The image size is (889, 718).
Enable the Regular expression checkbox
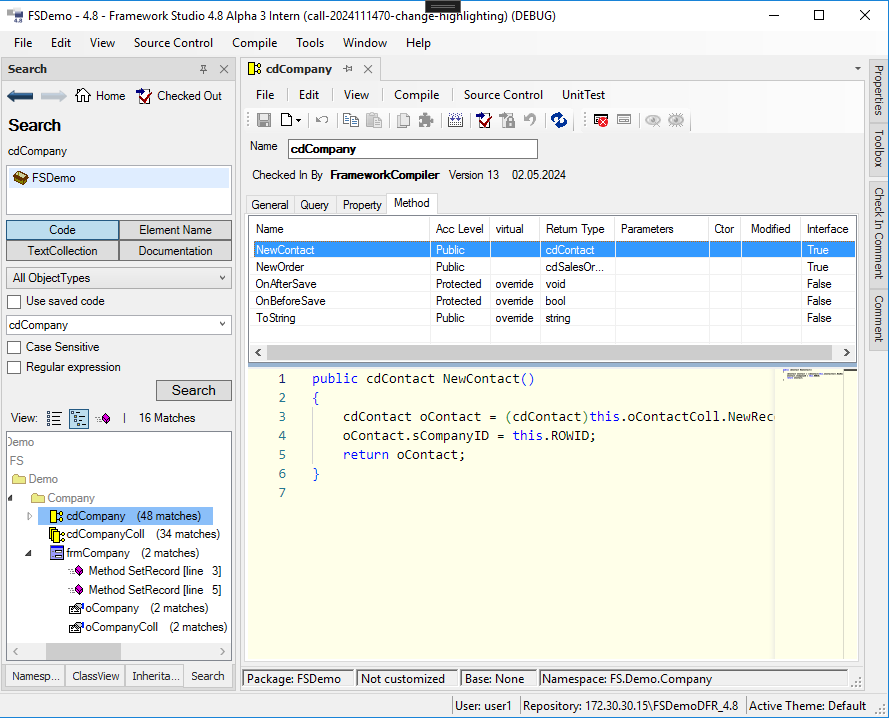(x=14, y=368)
